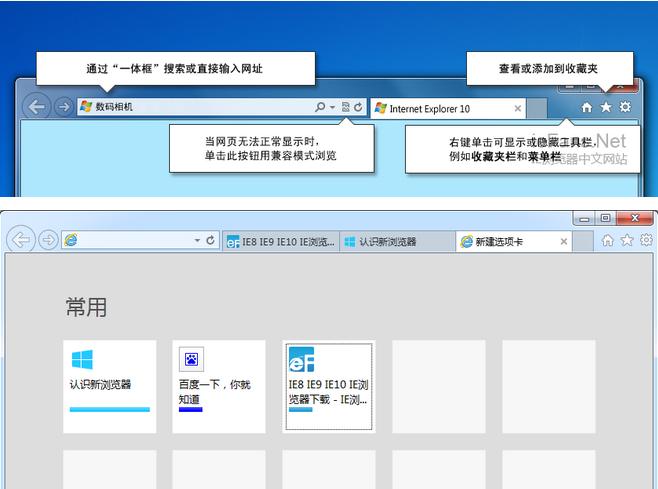Click the back button in lower browser
The image size is (658, 489).
click(x=21, y=240)
